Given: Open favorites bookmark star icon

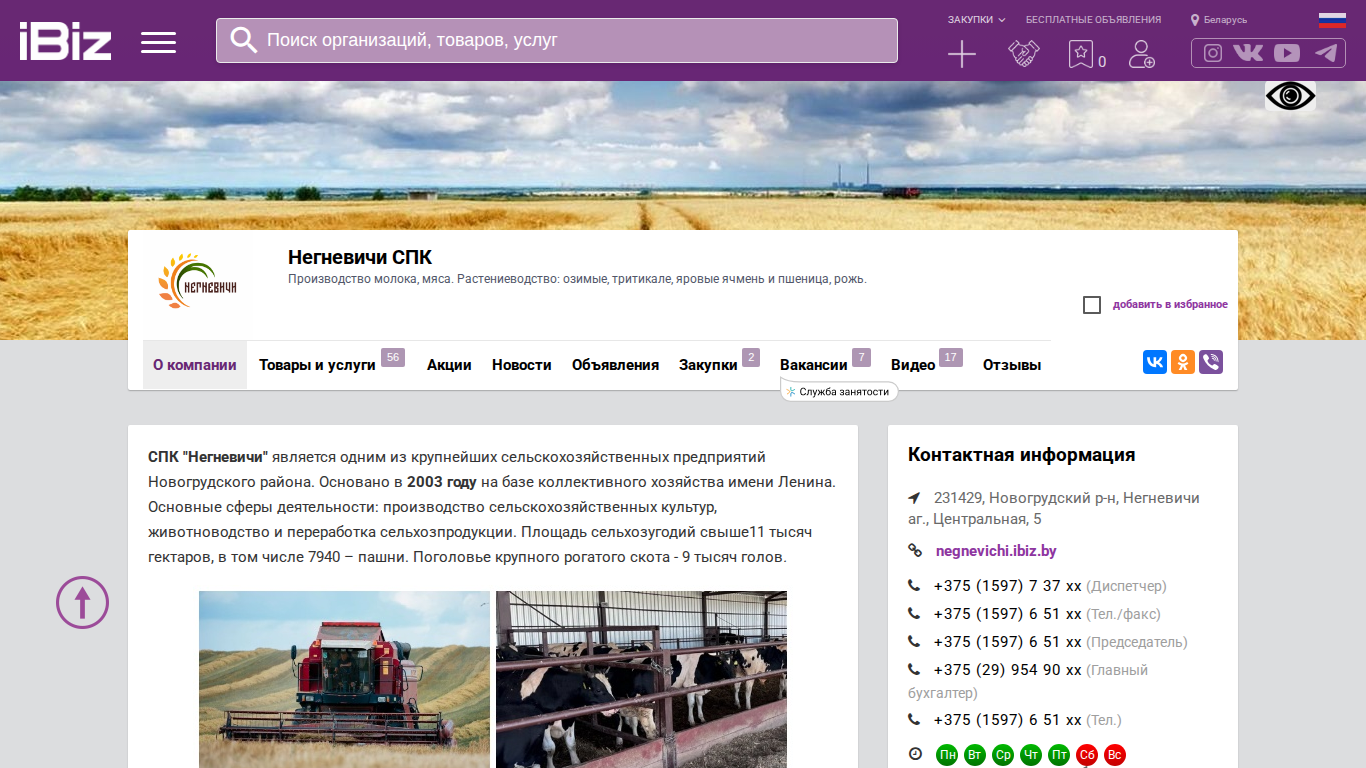Looking at the screenshot, I should [x=1081, y=54].
